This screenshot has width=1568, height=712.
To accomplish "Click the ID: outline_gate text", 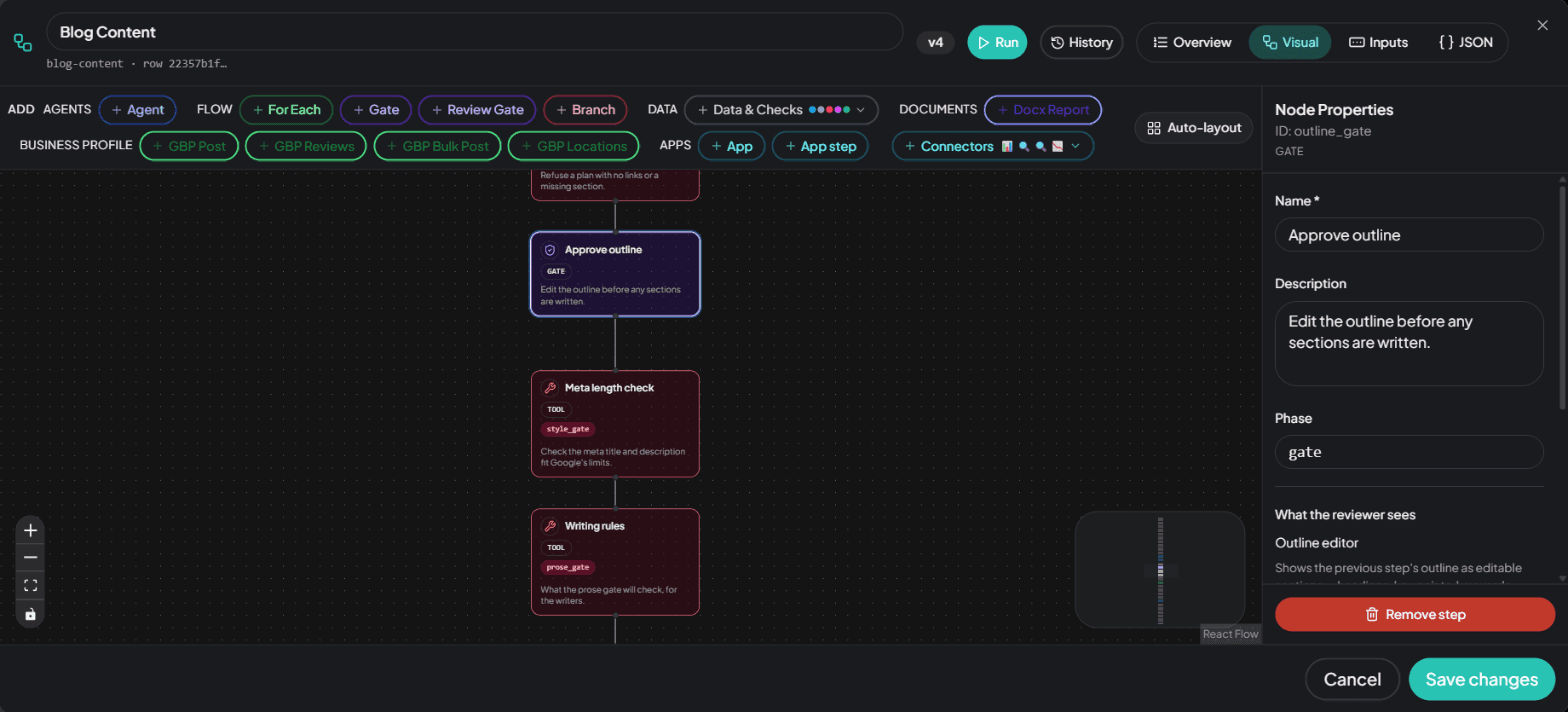I will (1324, 131).
